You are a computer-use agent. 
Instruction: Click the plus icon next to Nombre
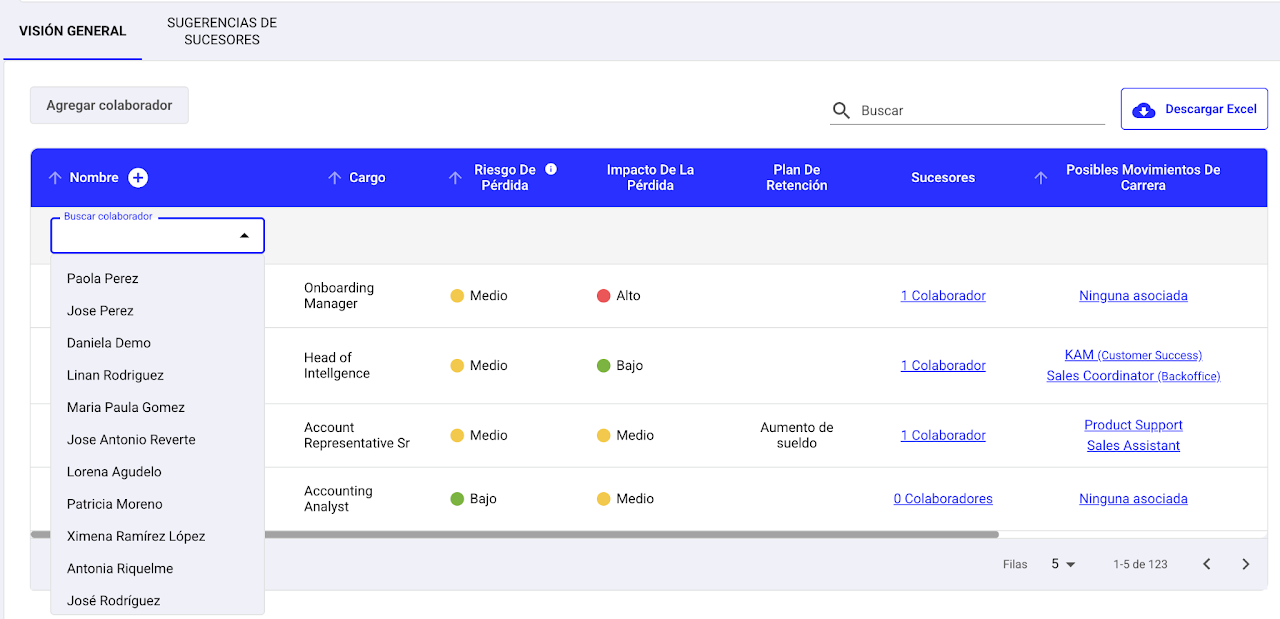click(x=138, y=178)
